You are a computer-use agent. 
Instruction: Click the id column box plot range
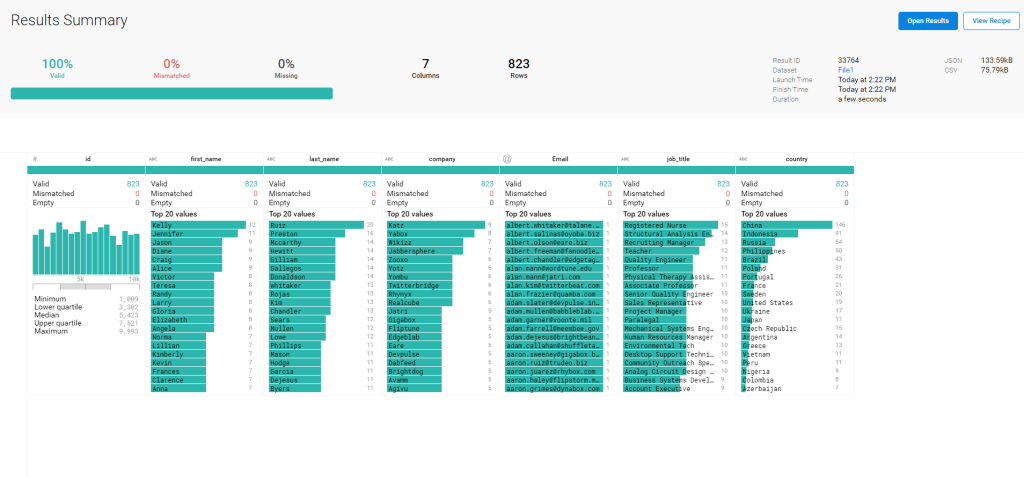pos(86,287)
